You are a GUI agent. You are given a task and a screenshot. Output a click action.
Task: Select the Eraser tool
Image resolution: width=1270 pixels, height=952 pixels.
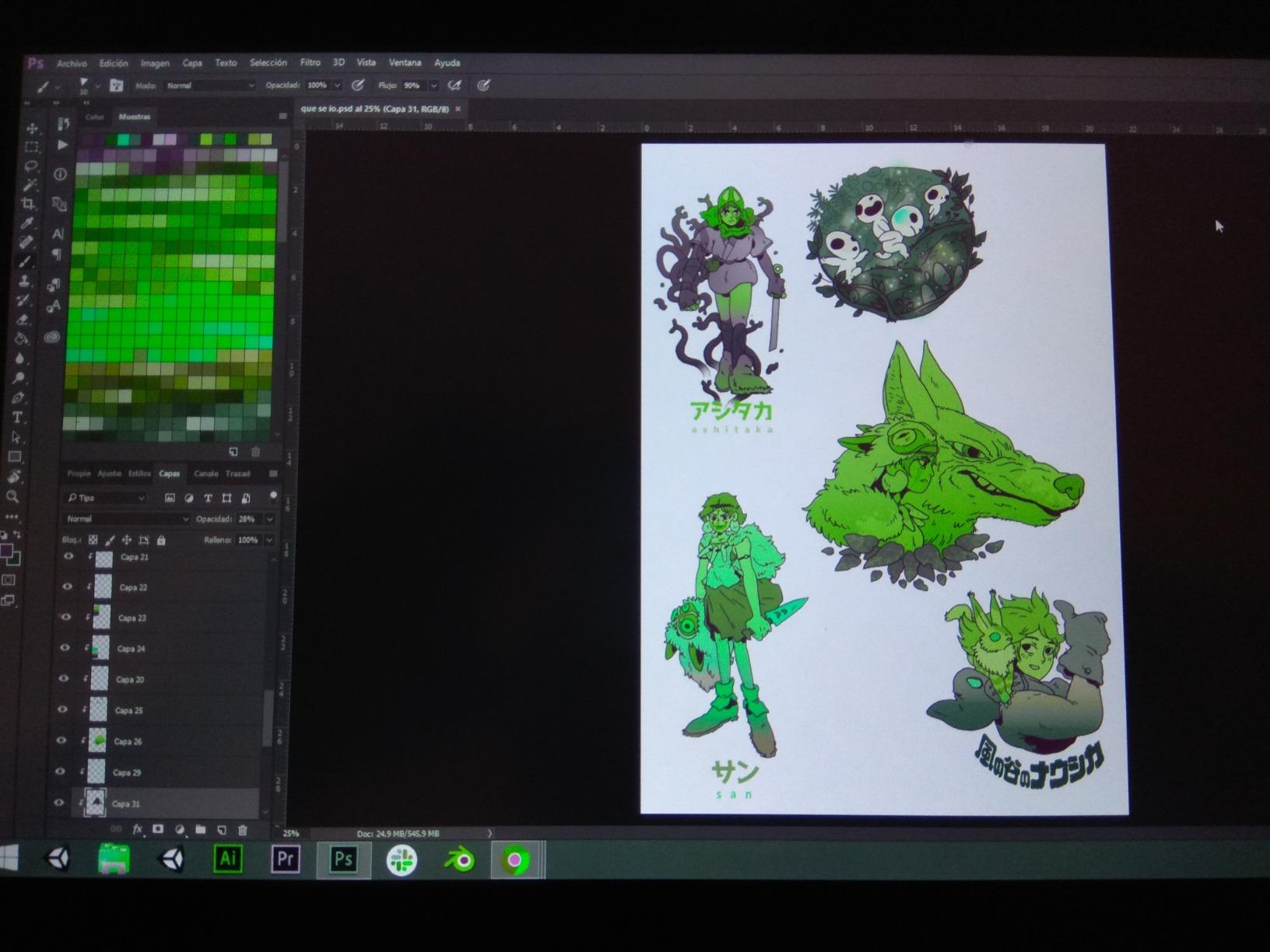click(x=23, y=320)
